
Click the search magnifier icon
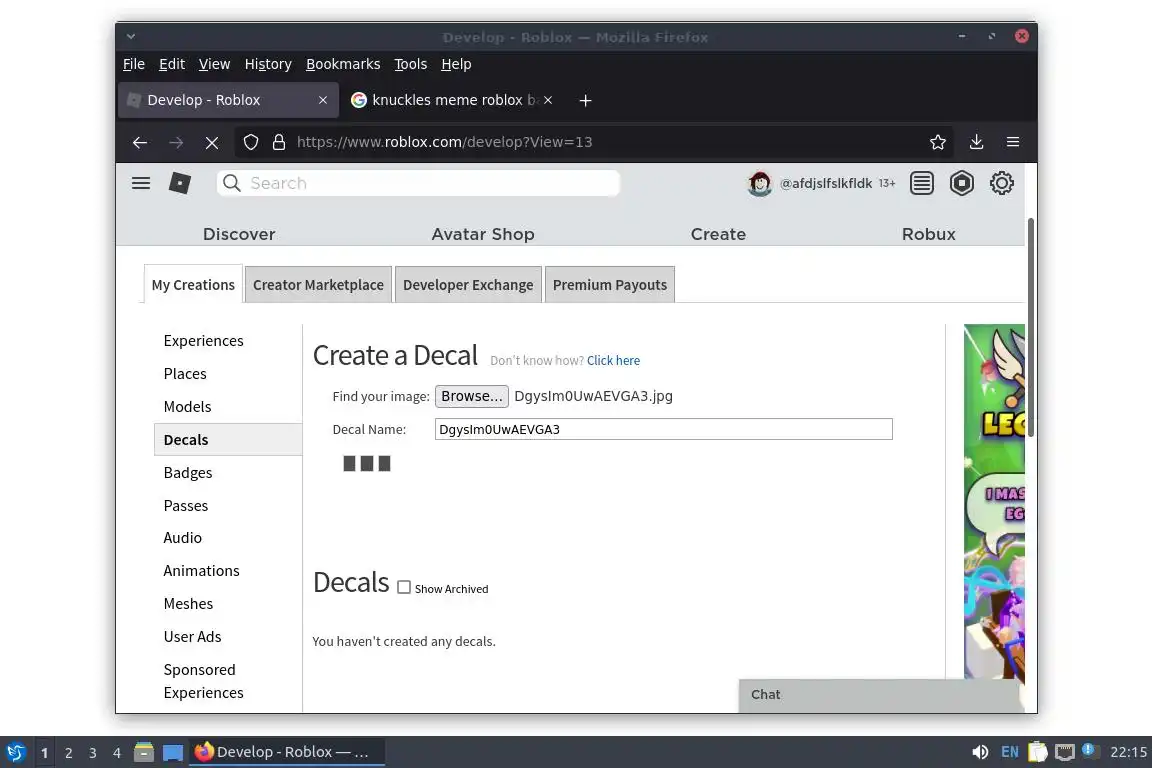click(x=231, y=183)
